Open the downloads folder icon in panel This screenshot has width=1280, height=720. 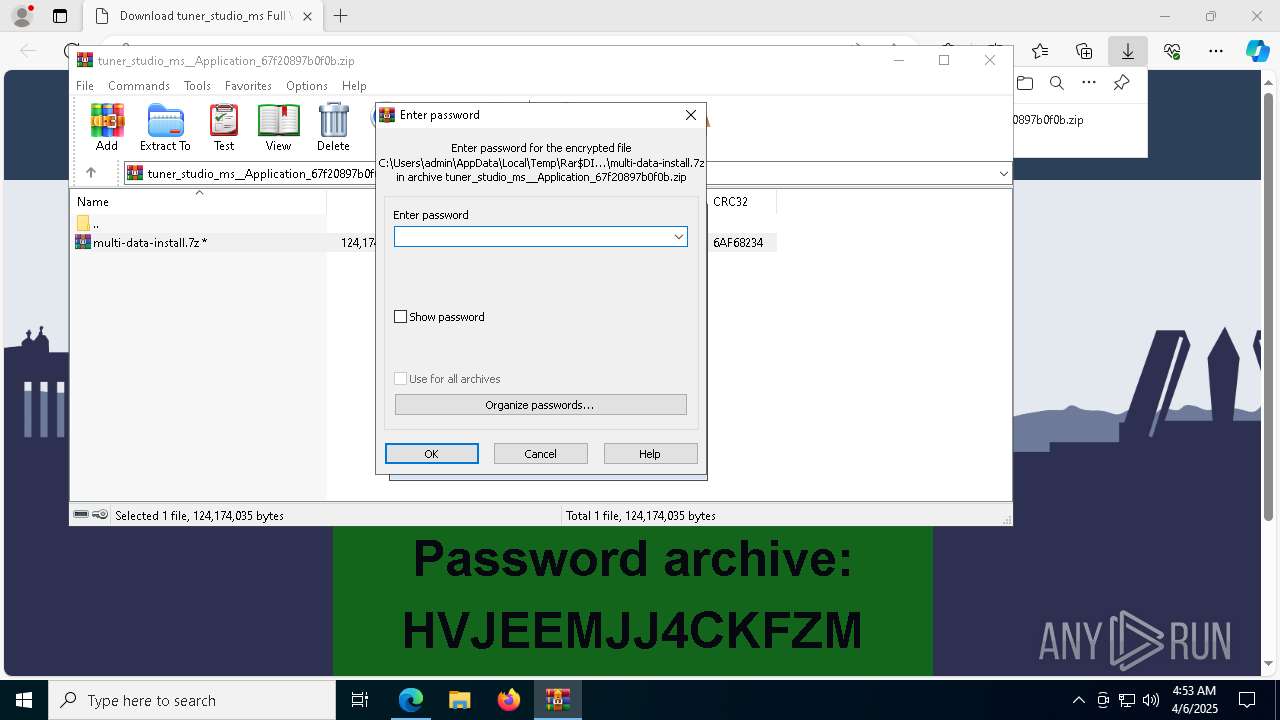coord(1024,83)
